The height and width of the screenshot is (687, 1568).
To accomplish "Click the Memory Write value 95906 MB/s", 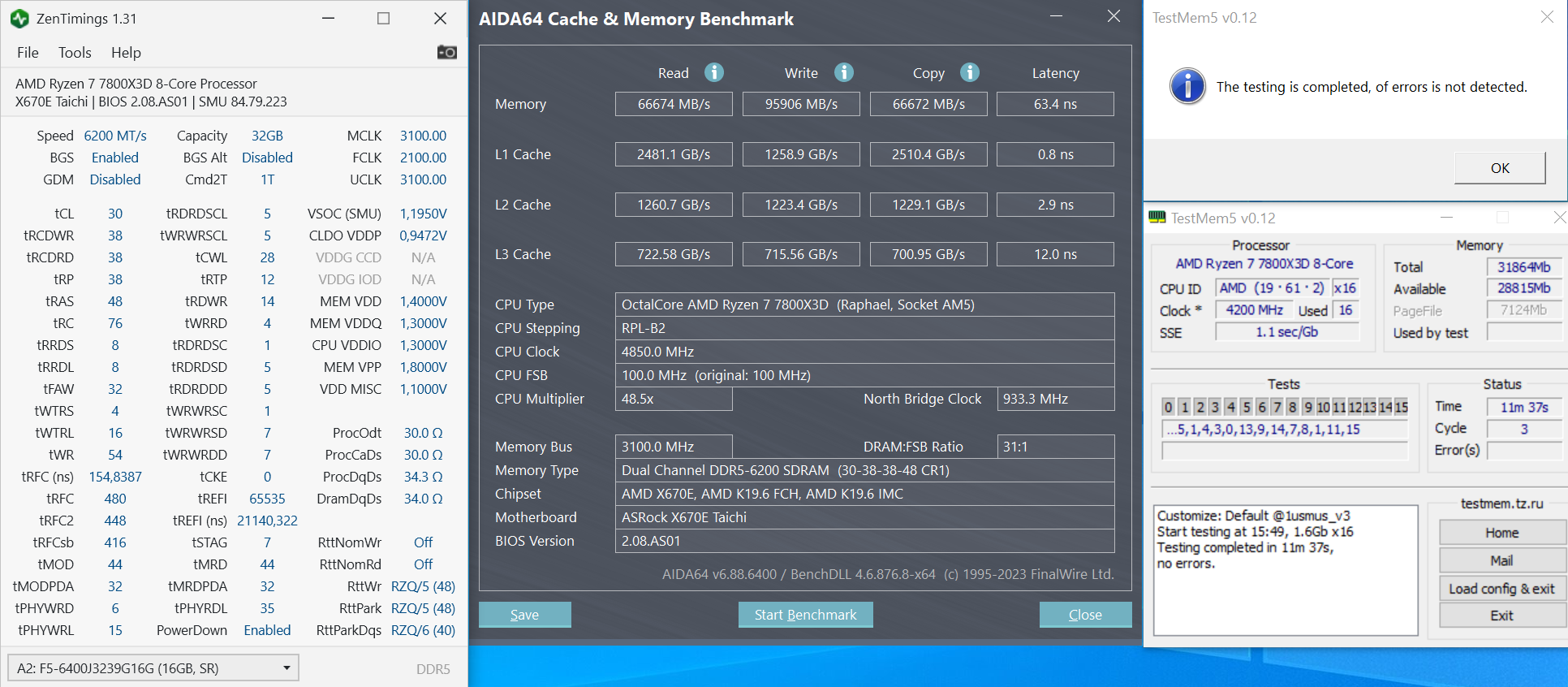I will (x=801, y=104).
